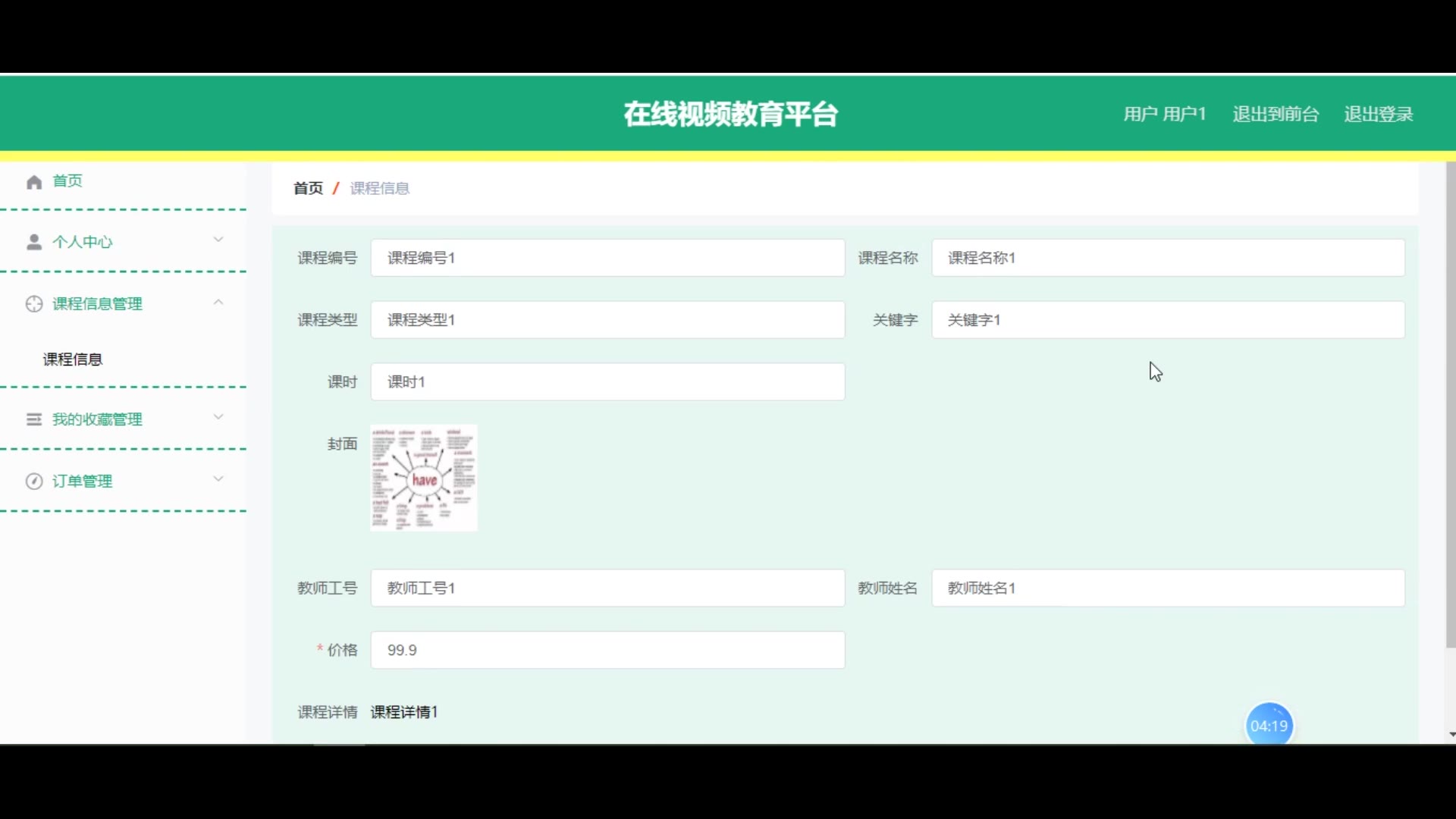Click the page vertical scrollbar
Screen dimensions: 1456x819
coord(1450,402)
